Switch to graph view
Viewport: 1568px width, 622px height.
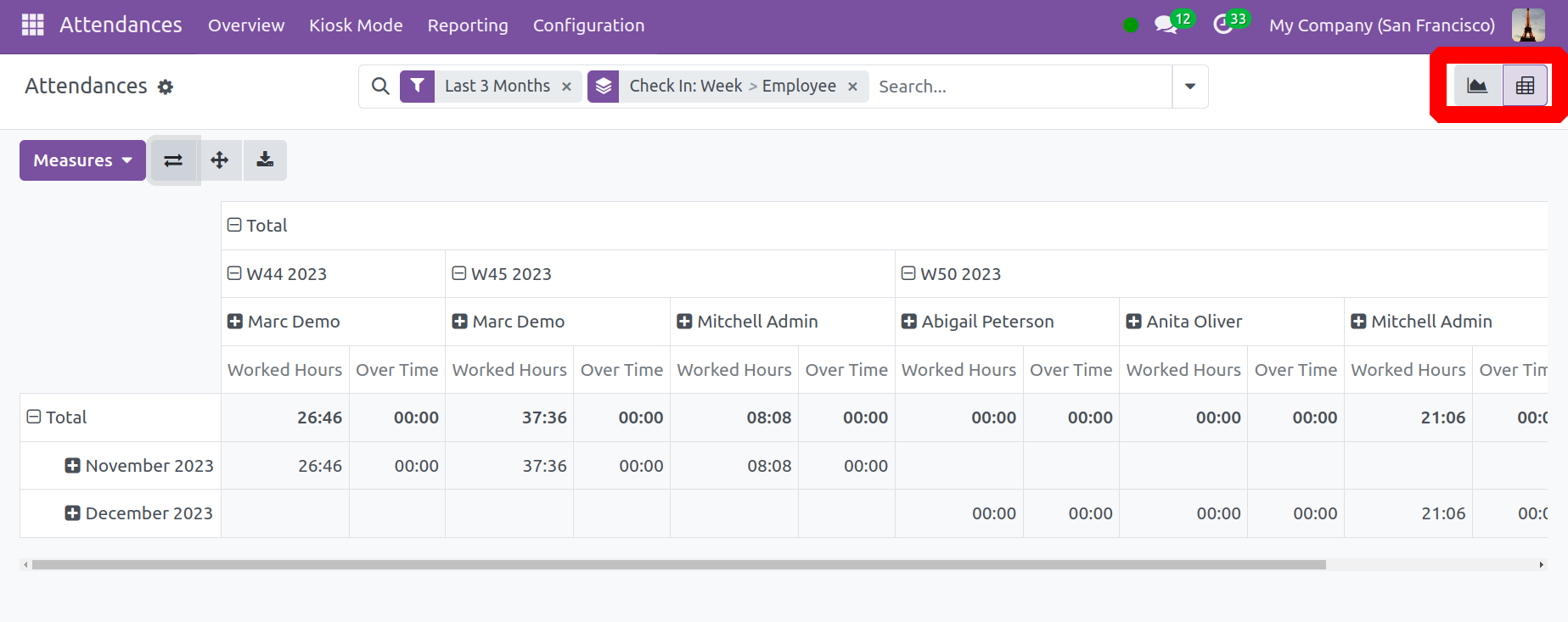1477,86
